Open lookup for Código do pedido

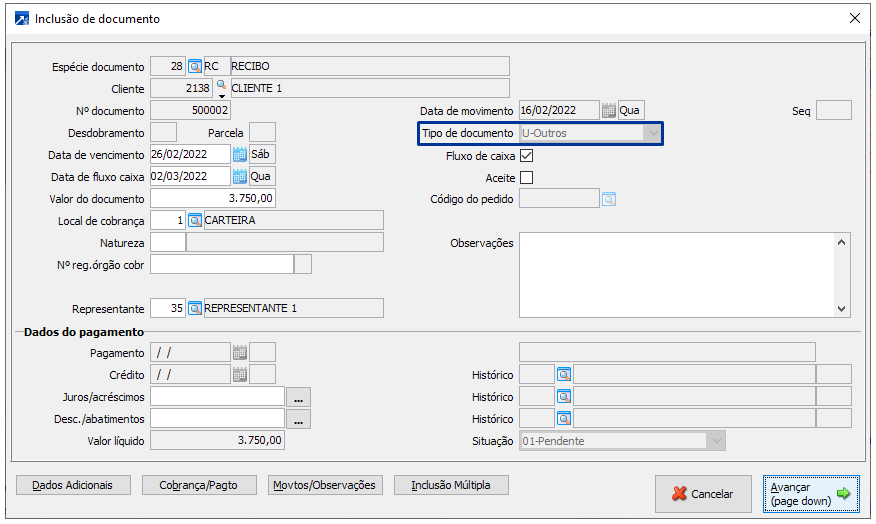609,199
